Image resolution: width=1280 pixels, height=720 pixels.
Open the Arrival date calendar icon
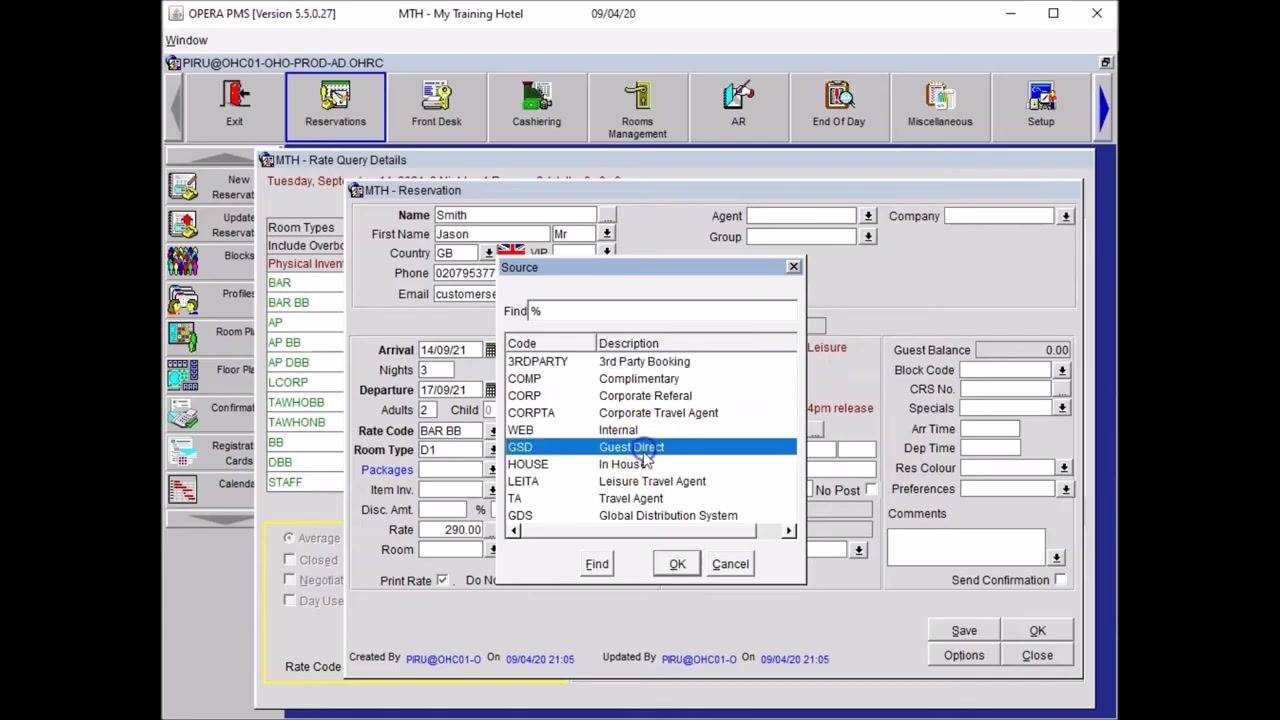tap(490, 351)
